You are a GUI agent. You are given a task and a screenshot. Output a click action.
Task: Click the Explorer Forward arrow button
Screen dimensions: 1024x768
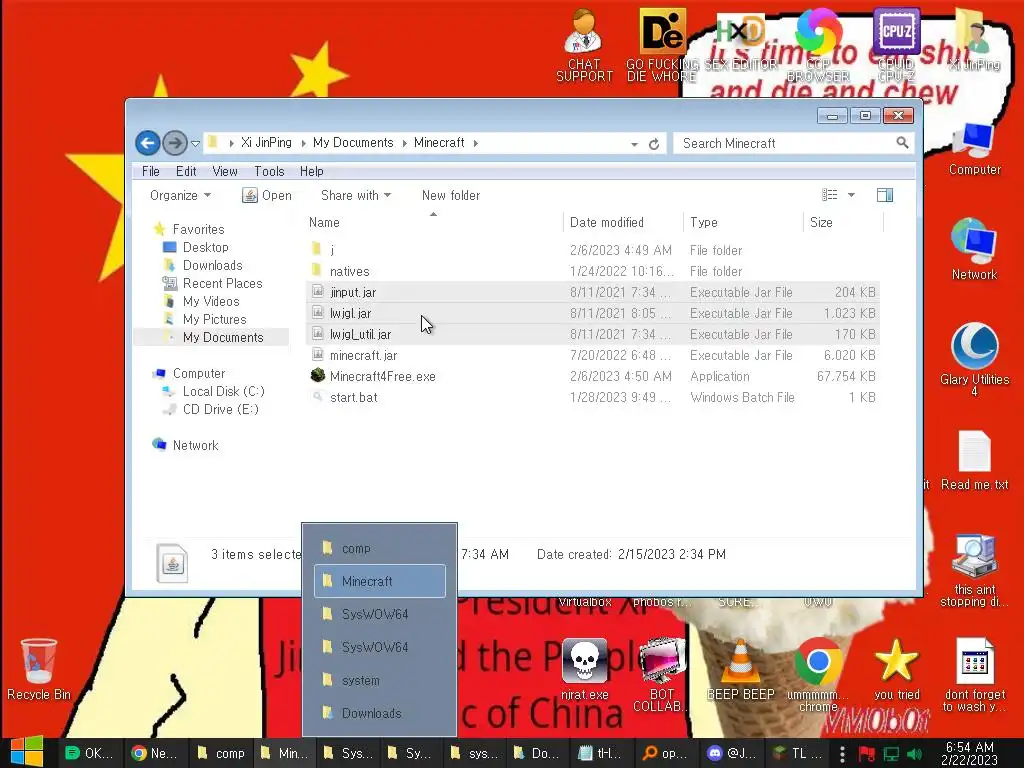point(174,143)
